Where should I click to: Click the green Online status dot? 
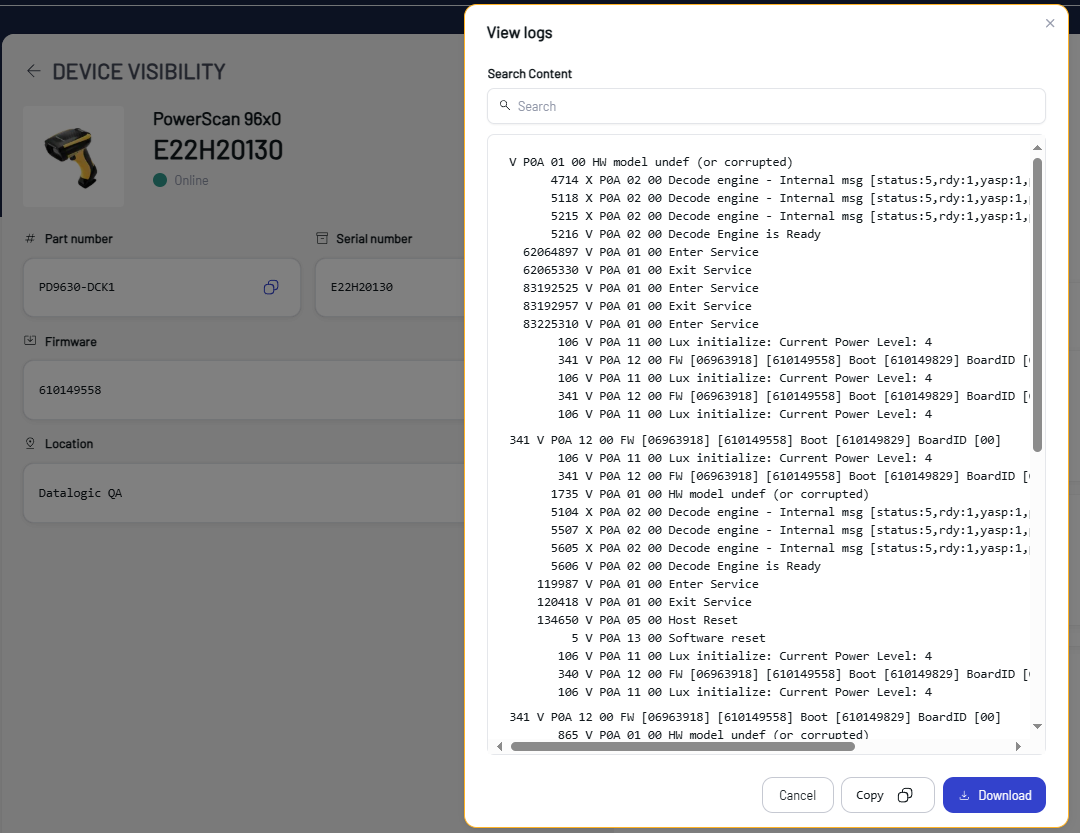160,181
